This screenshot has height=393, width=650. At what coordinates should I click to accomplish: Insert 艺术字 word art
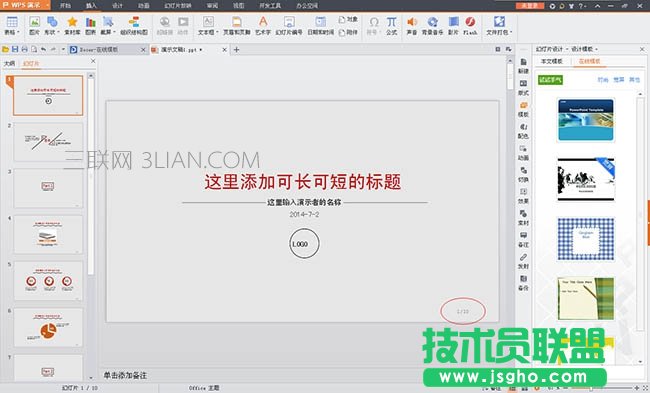263,22
